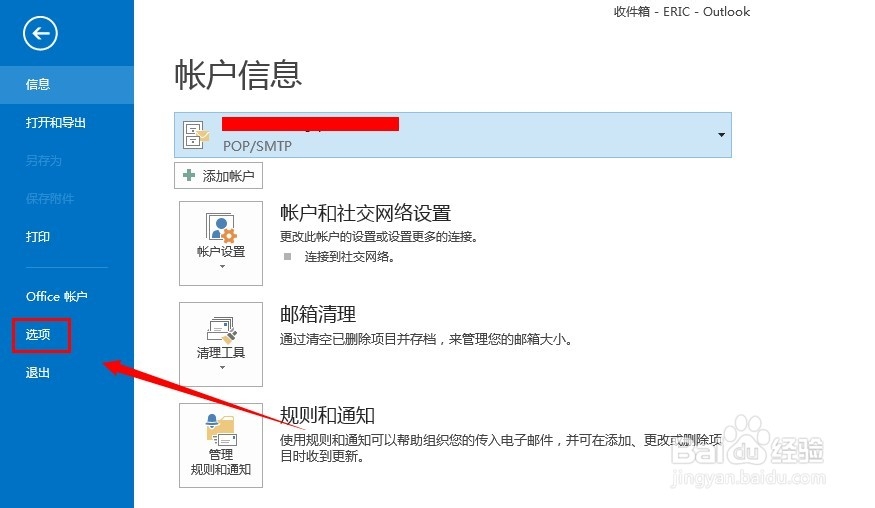Image resolution: width=875 pixels, height=508 pixels.
Task: Click the 收件箱 - ERIC - Outlook title
Action: coord(682,12)
